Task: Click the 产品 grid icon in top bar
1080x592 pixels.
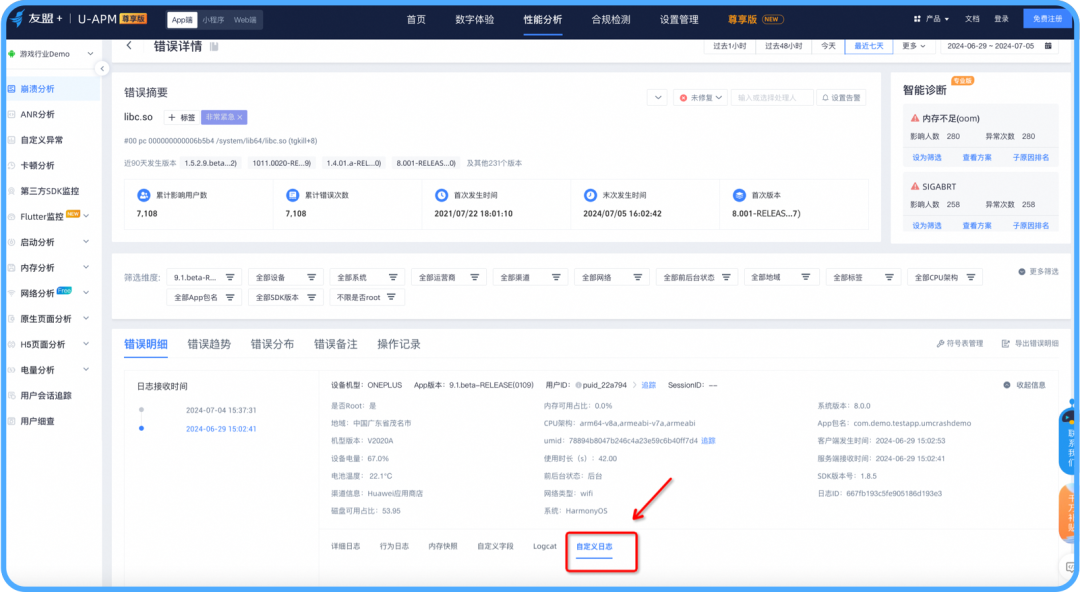Action: 917,19
